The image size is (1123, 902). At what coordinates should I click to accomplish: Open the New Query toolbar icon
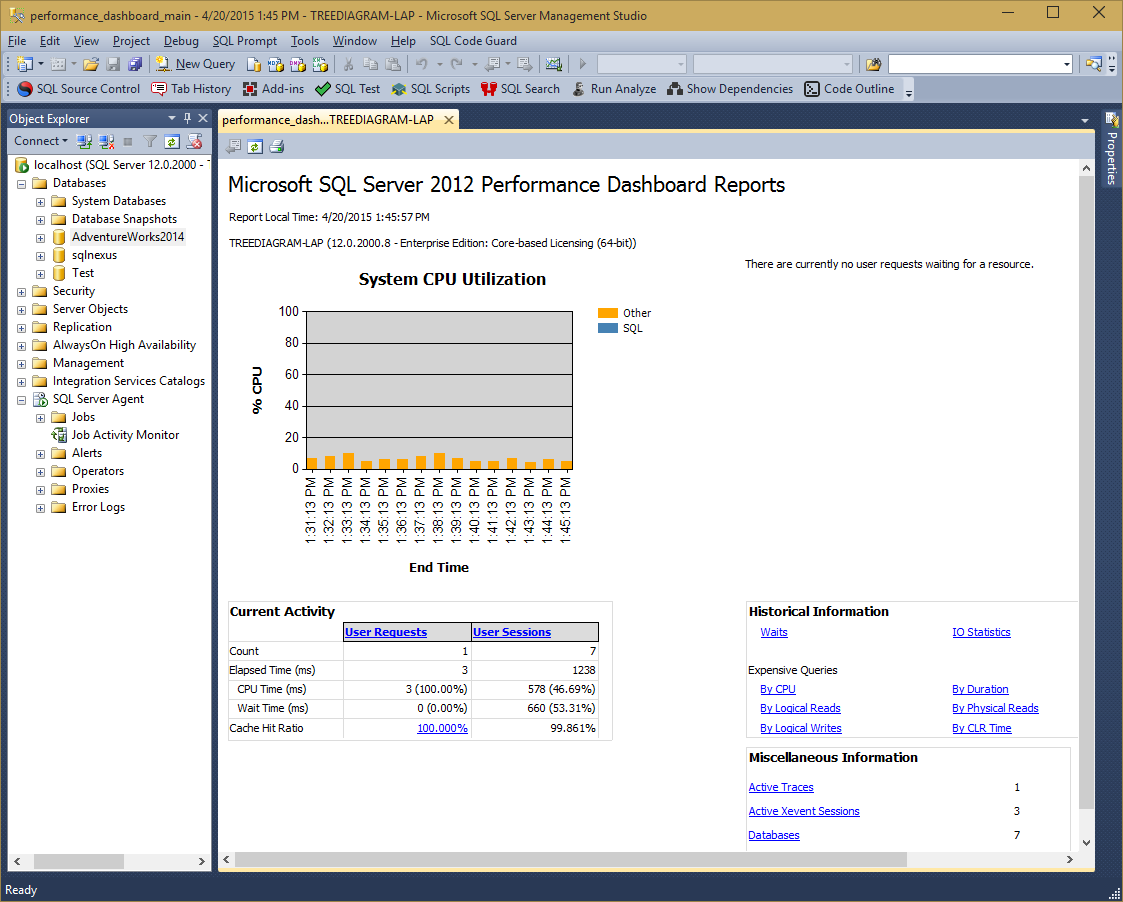(x=194, y=63)
